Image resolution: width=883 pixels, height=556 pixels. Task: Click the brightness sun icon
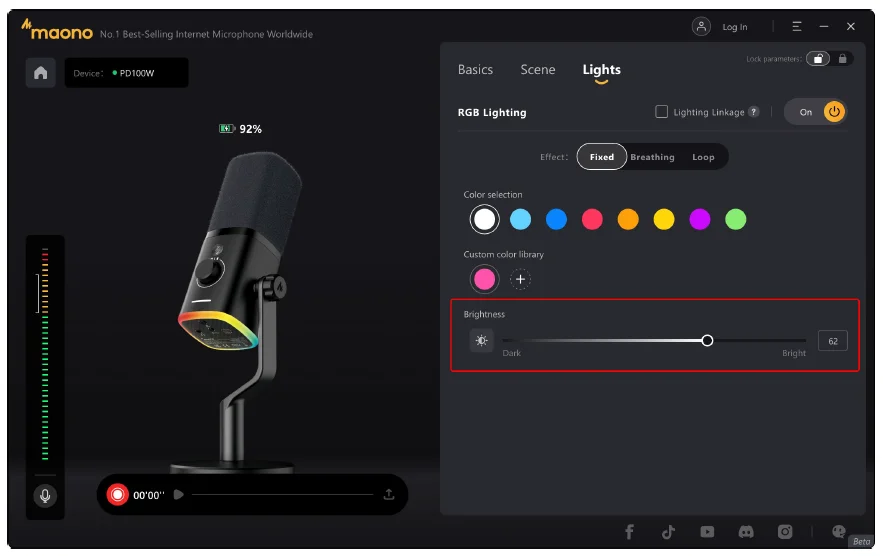pyautogui.click(x=481, y=340)
